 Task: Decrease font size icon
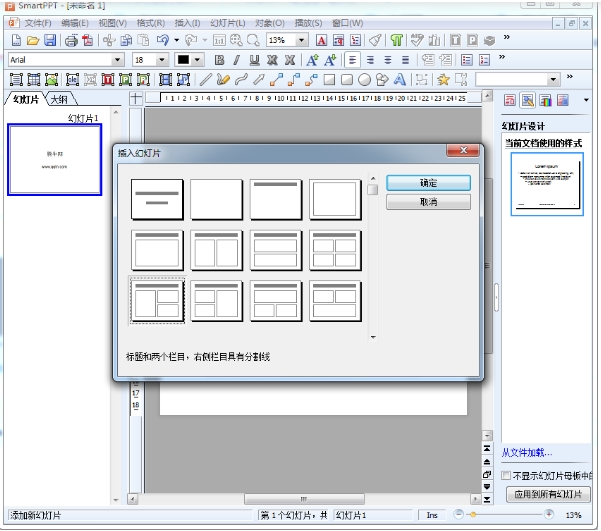[x=330, y=60]
